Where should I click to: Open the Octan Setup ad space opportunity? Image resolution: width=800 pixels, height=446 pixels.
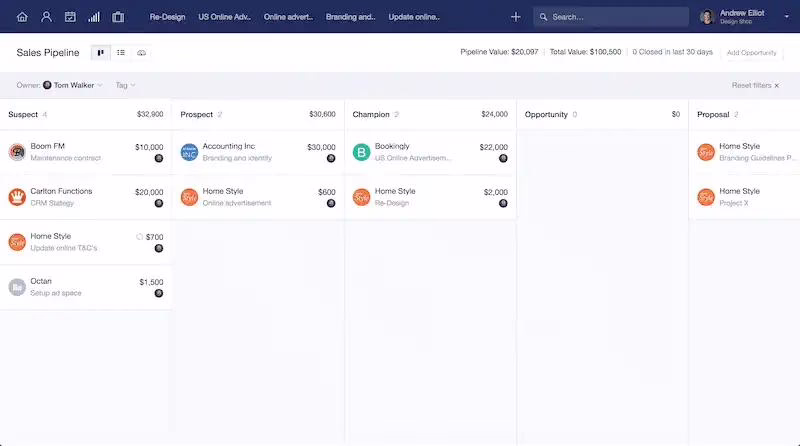point(86,287)
